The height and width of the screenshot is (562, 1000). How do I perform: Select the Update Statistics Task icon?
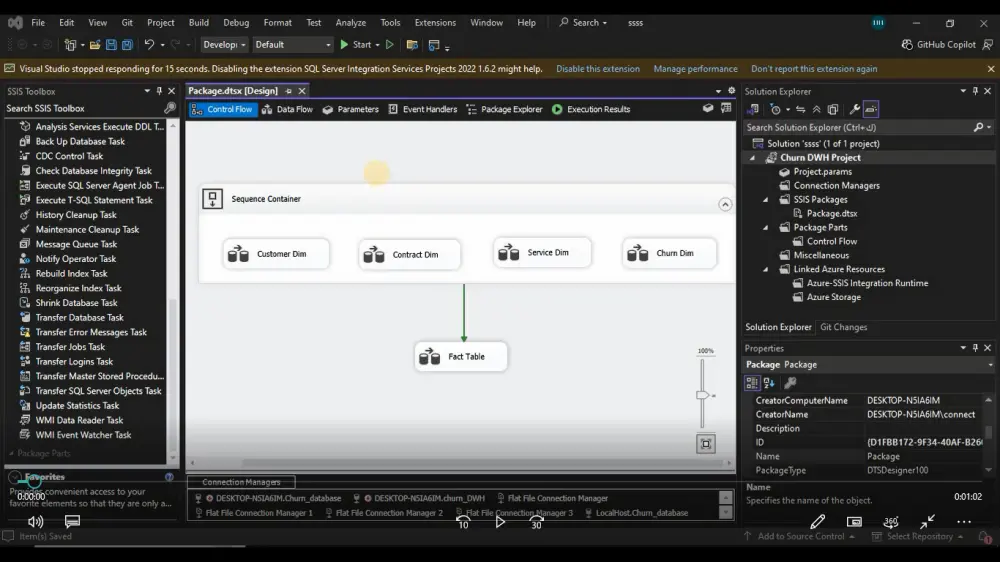click(25, 406)
